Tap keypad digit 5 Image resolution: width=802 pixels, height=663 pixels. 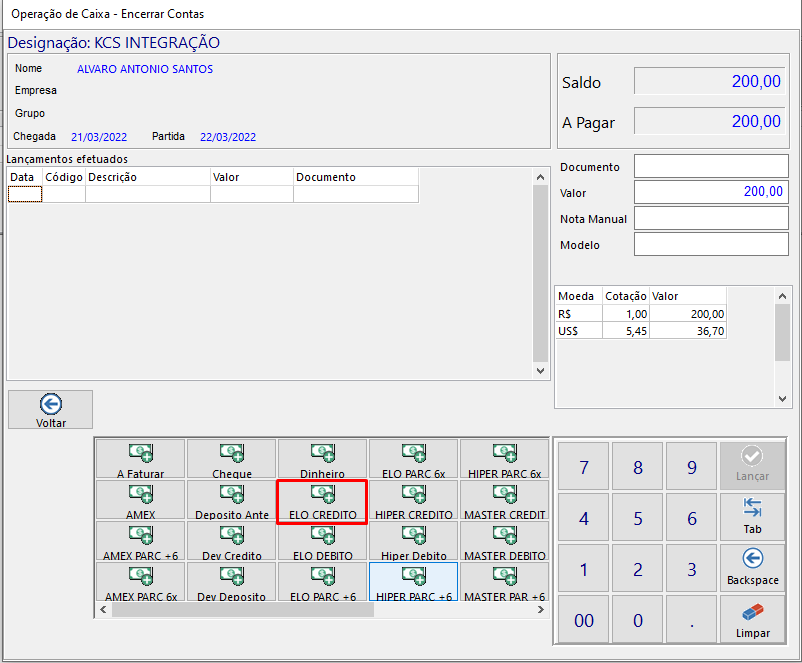click(638, 517)
